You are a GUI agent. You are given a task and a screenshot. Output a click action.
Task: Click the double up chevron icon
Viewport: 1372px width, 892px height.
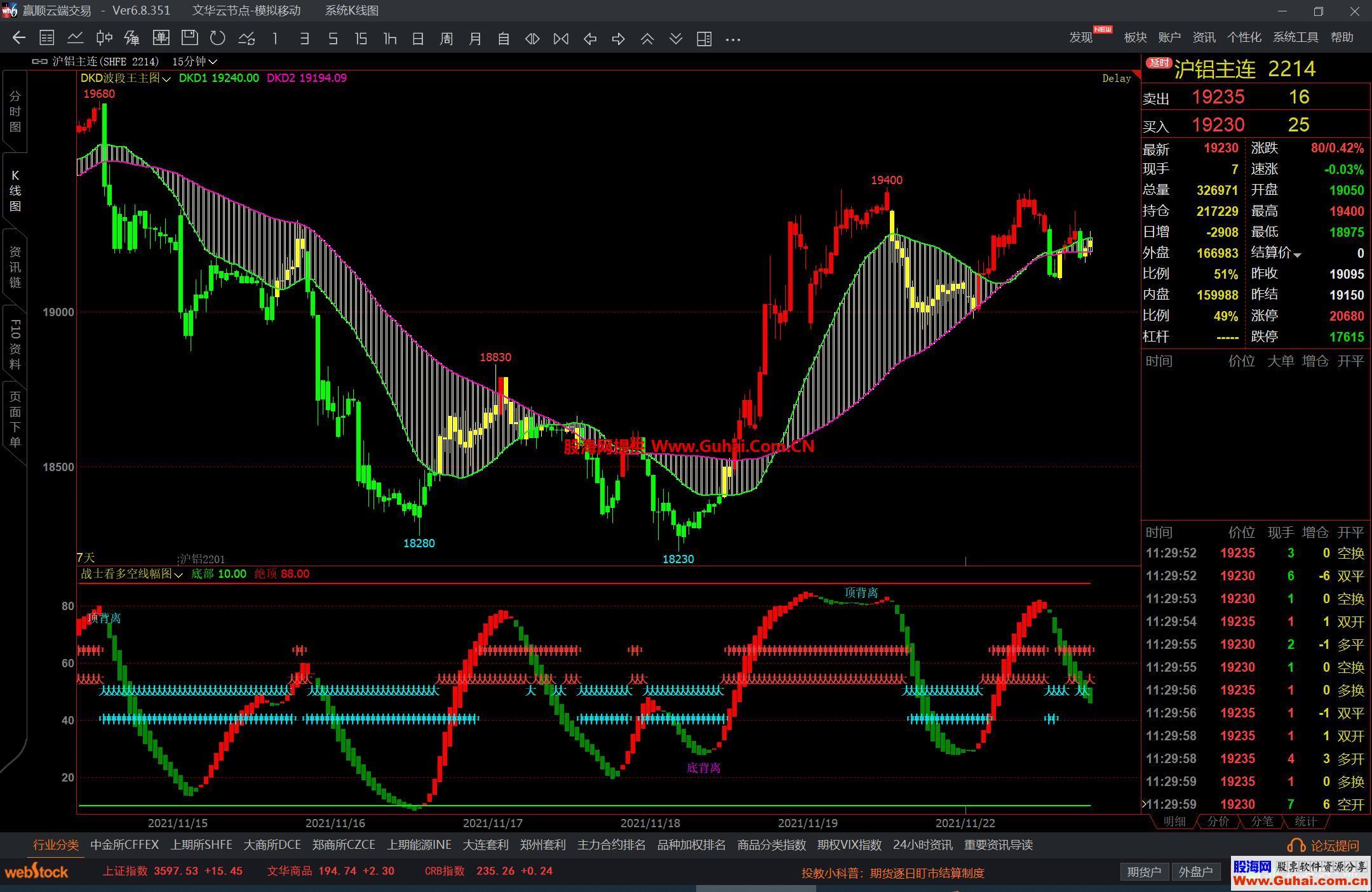(x=647, y=39)
